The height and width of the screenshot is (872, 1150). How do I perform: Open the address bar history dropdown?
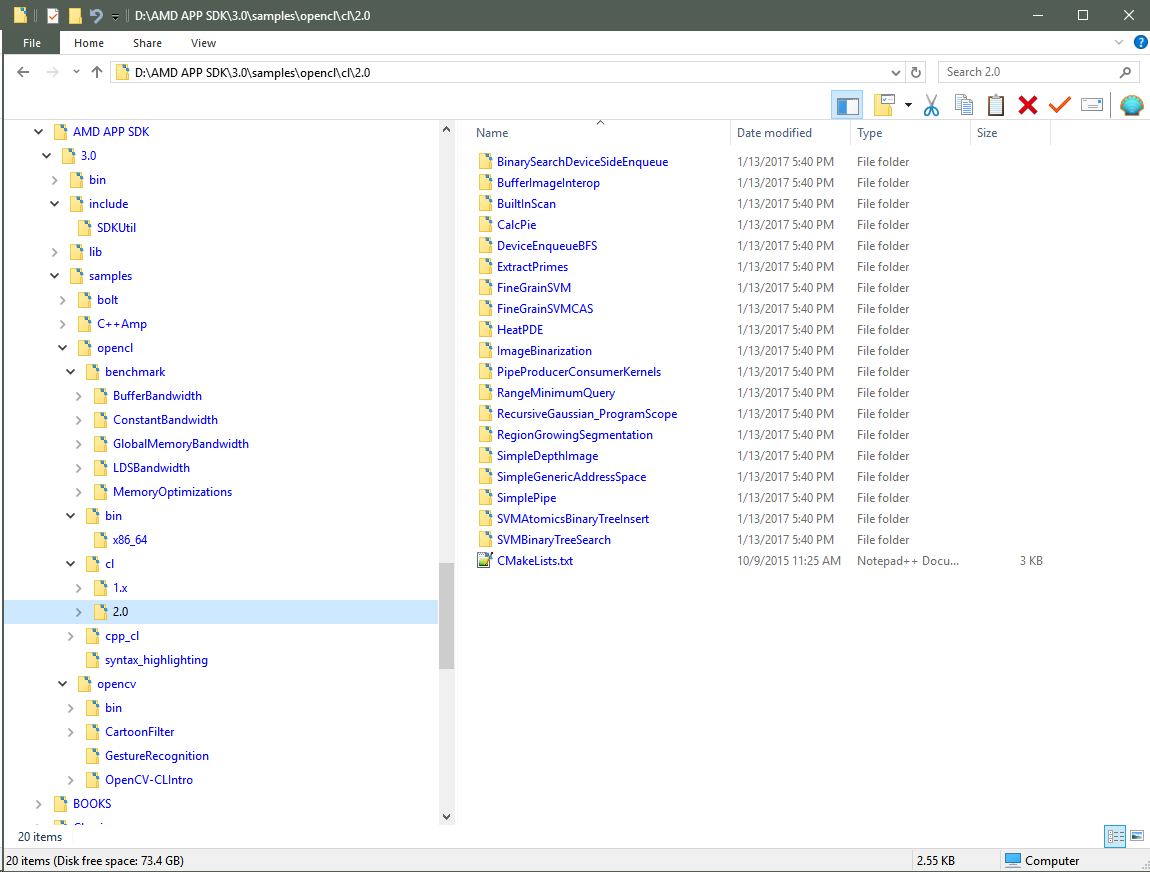pyautogui.click(x=896, y=73)
